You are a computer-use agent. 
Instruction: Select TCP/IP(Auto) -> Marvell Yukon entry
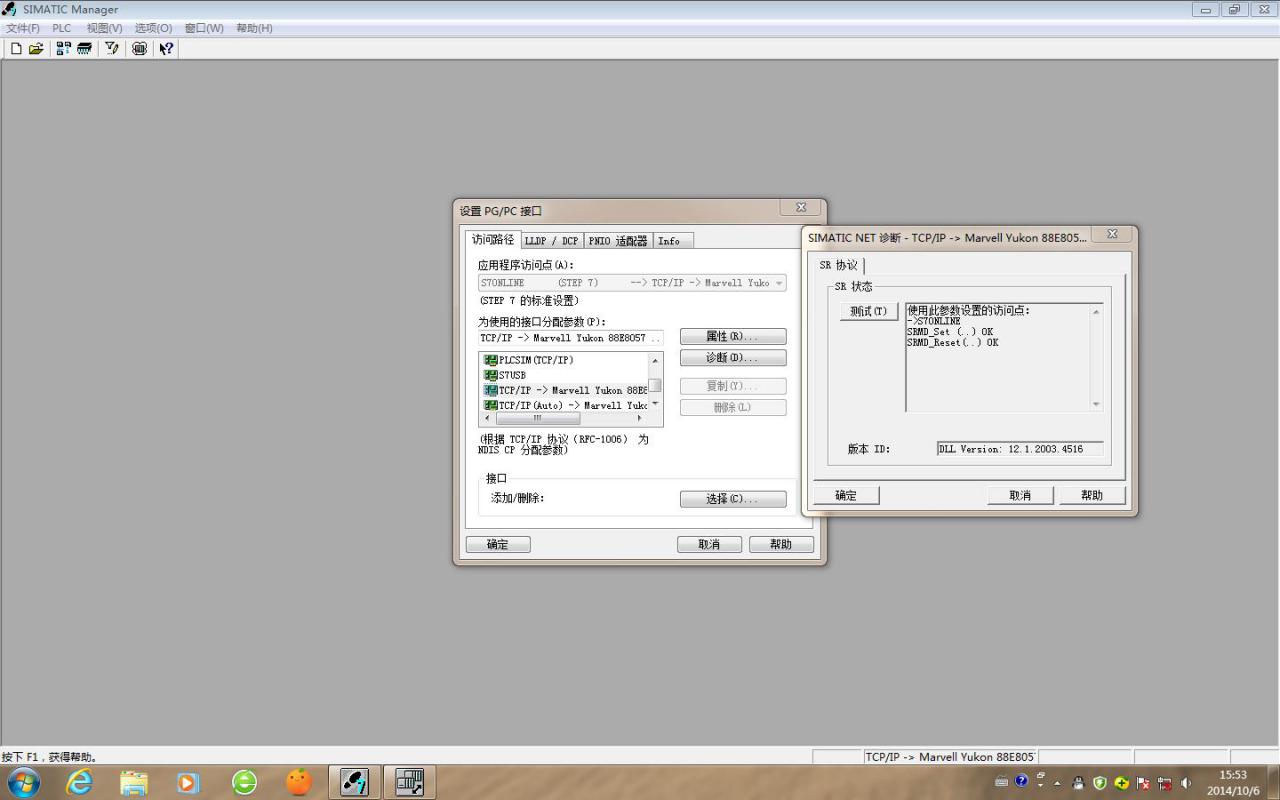(x=565, y=405)
